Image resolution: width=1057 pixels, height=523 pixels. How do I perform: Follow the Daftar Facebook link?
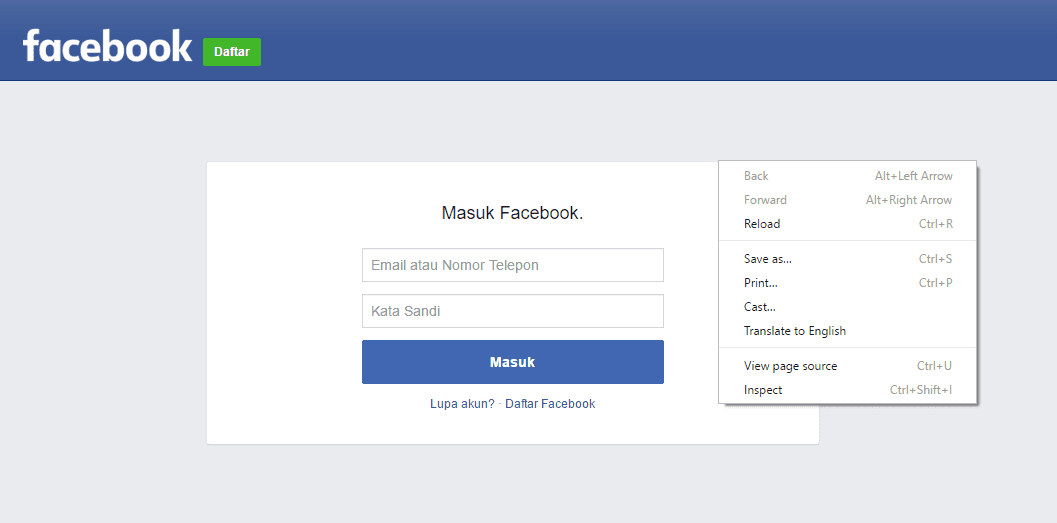coord(550,404)
